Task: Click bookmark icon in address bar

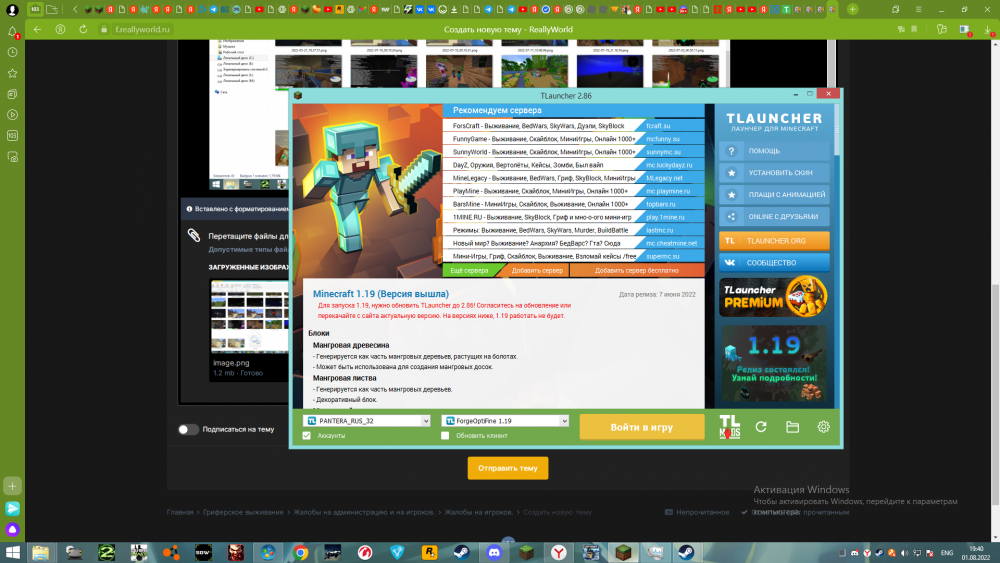Action: coord(915,29)
